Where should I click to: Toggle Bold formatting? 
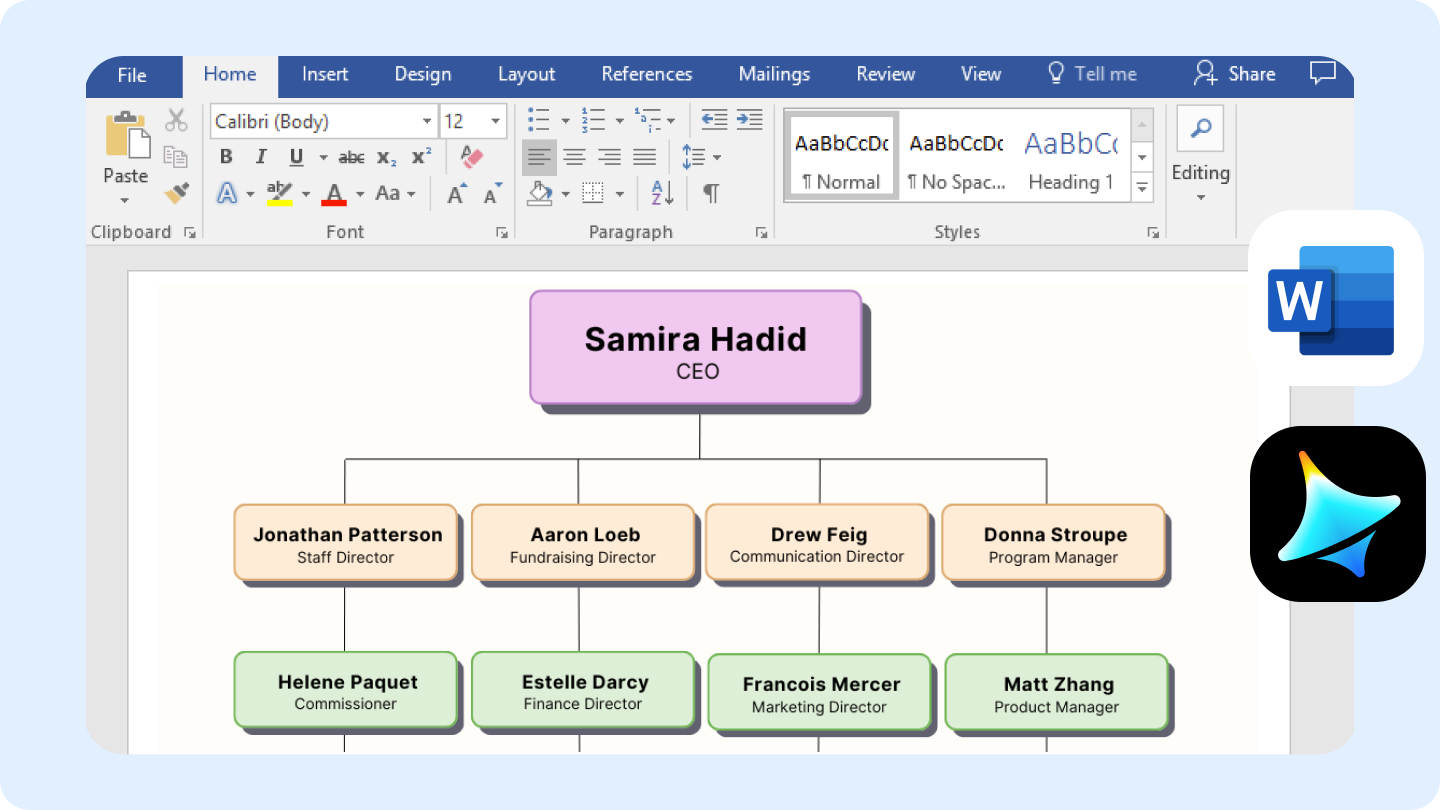225,156
